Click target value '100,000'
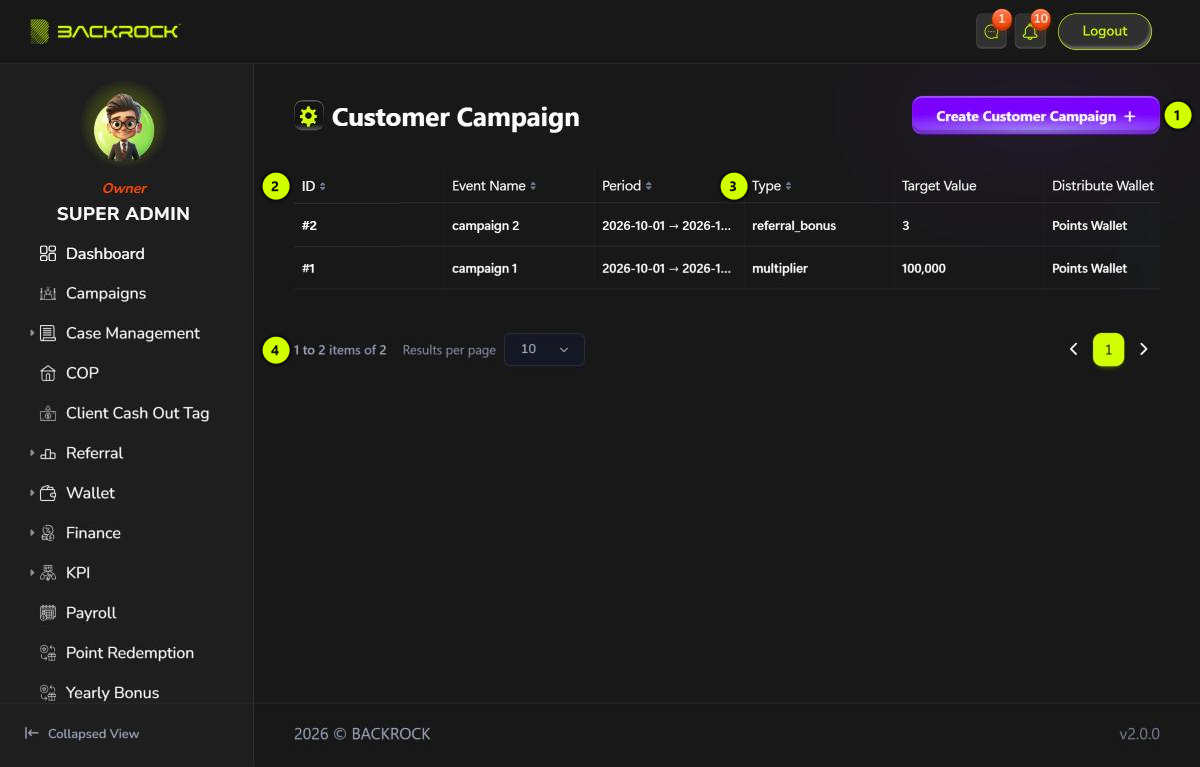Screen dimensions: 1200x767 (x=924, y=269)
